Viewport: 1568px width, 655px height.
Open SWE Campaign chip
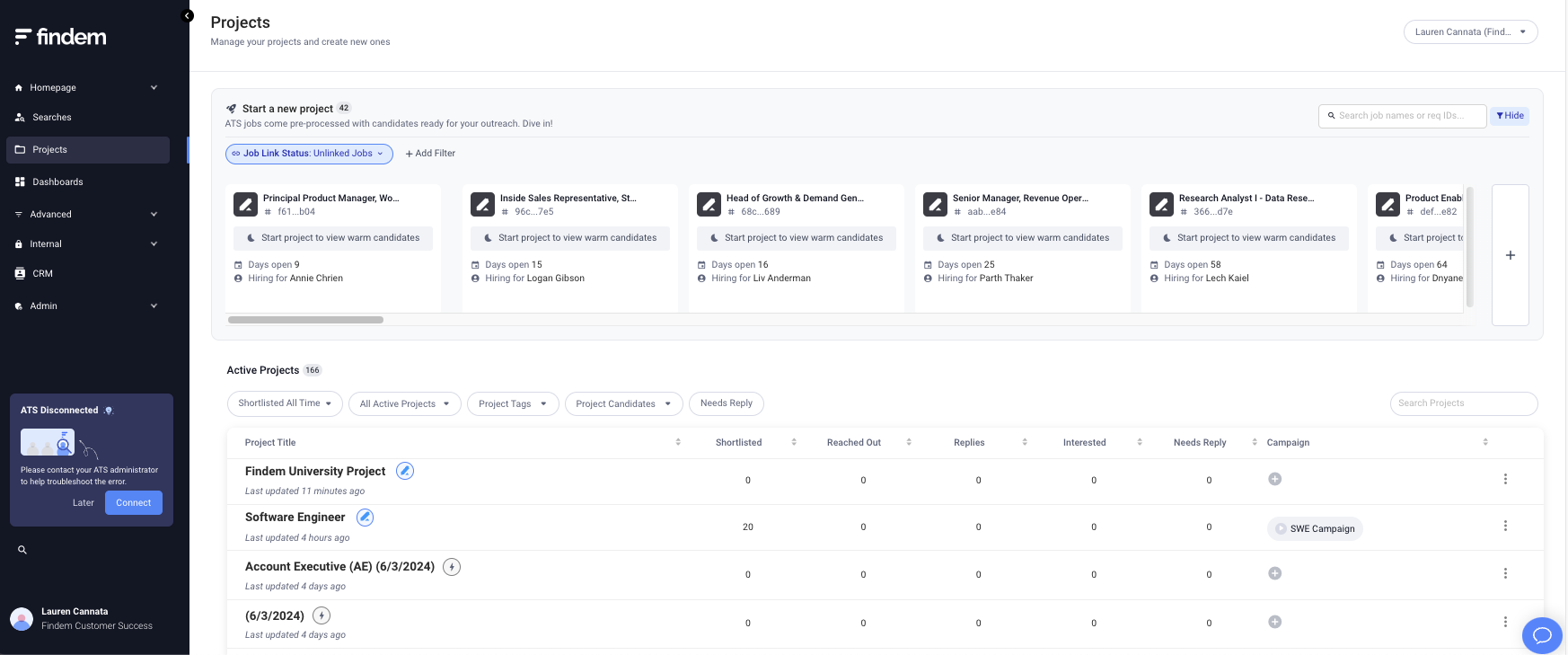1315,528
